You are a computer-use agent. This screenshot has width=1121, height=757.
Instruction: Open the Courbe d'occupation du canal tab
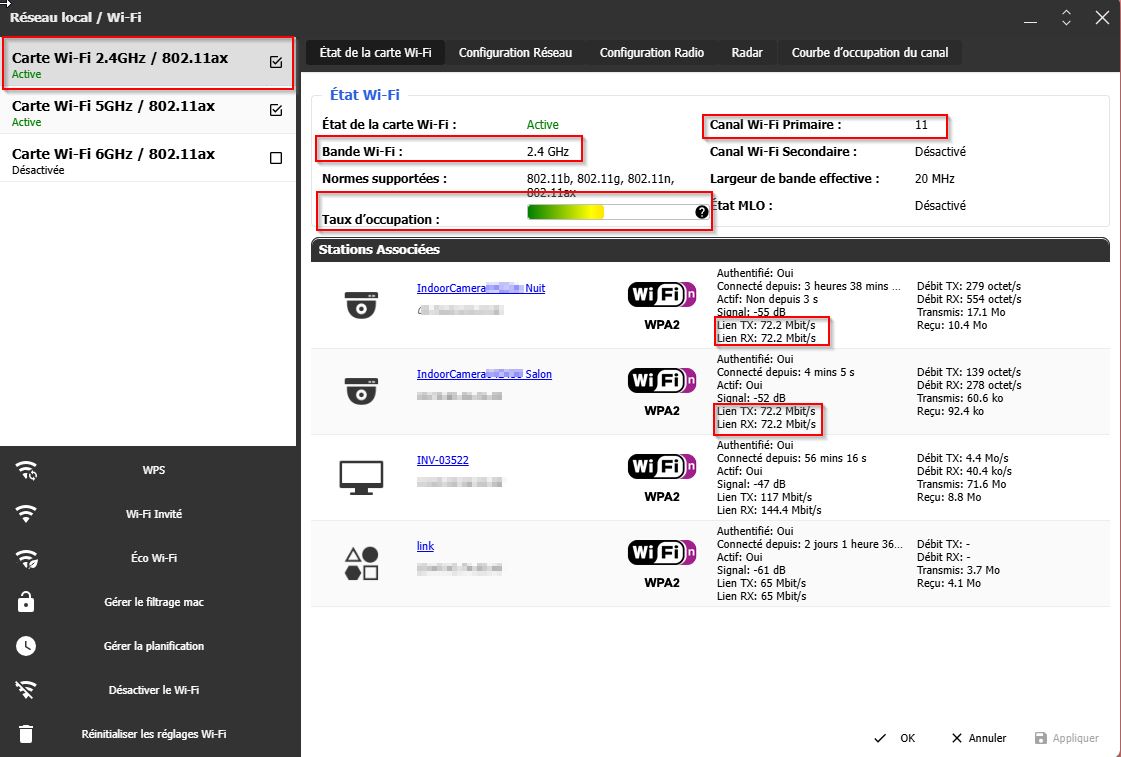point(869,53)
